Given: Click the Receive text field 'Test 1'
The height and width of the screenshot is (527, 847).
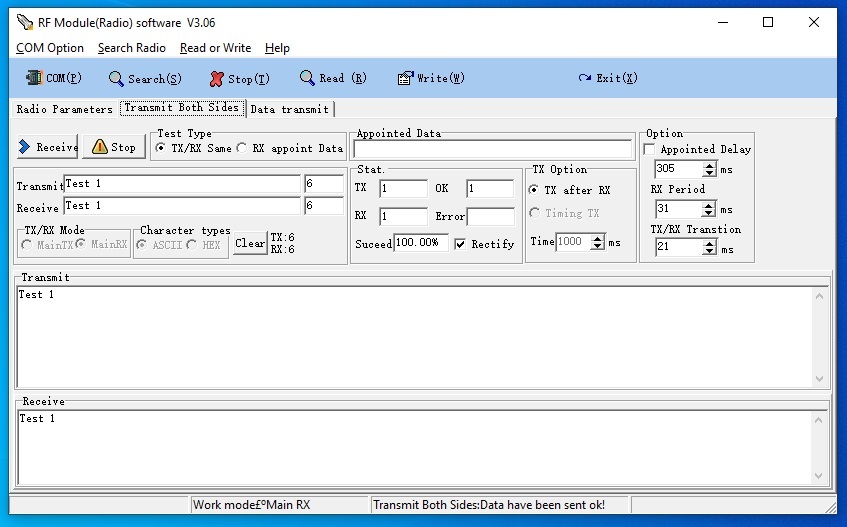Looking at the screenshot, I should tap(182, 206).
